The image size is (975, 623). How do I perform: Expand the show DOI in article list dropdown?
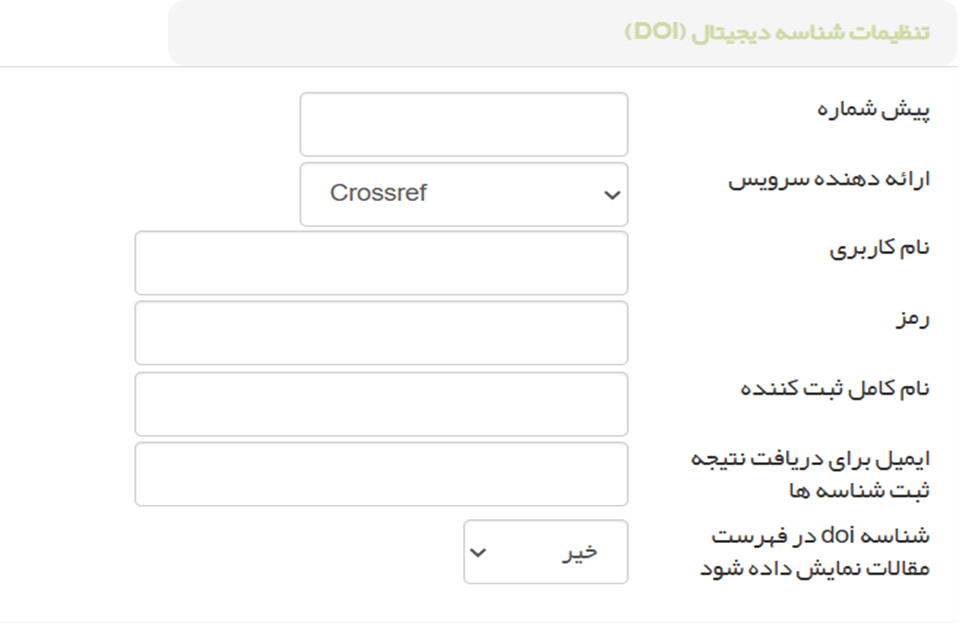click(545, 552)
